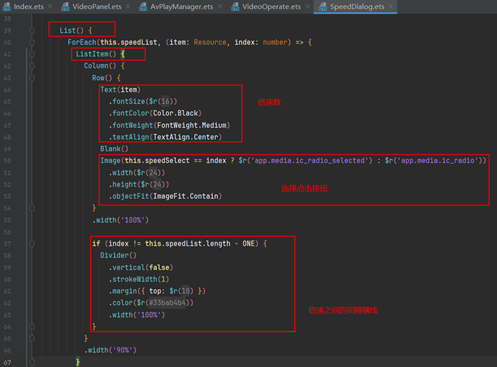Click the file icon on SpeedDialog.ets tab
Screen dimensions: 497x367
(323, 6)
